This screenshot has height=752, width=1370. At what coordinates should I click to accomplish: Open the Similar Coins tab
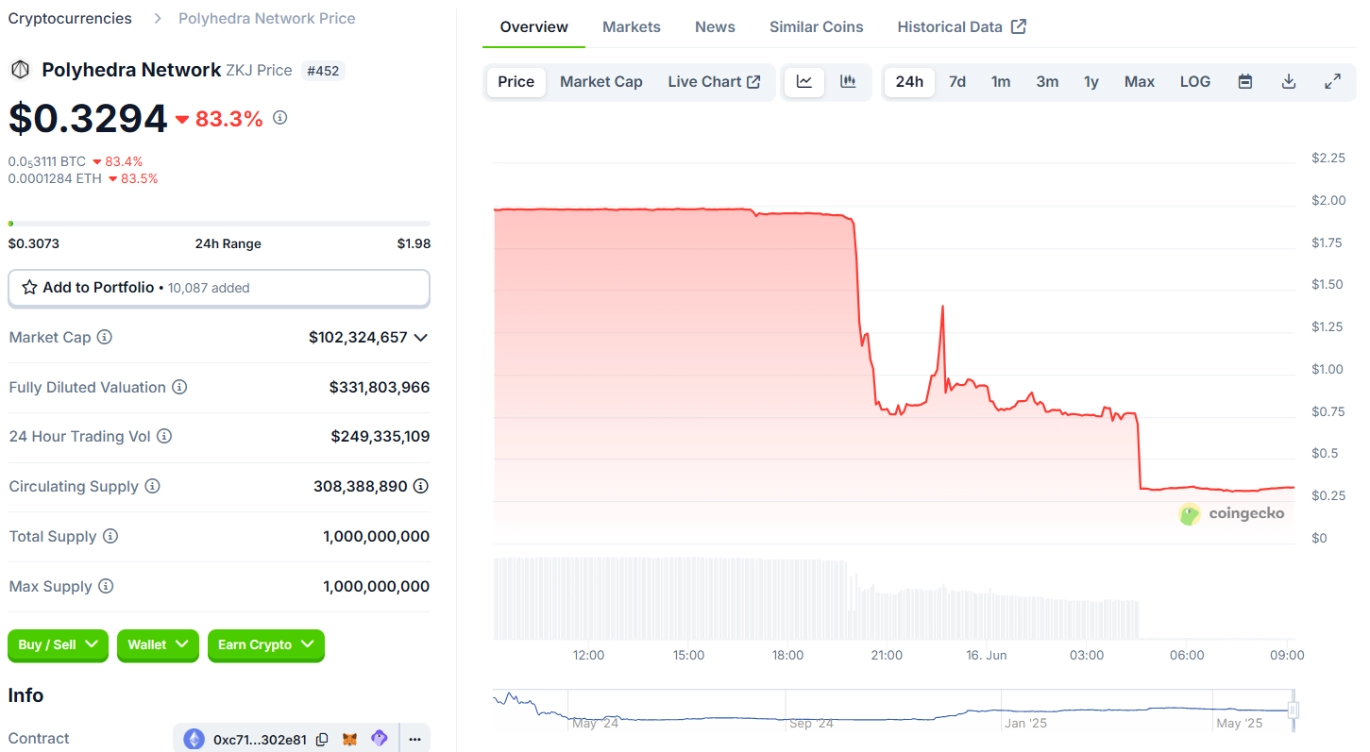point(816,27)
